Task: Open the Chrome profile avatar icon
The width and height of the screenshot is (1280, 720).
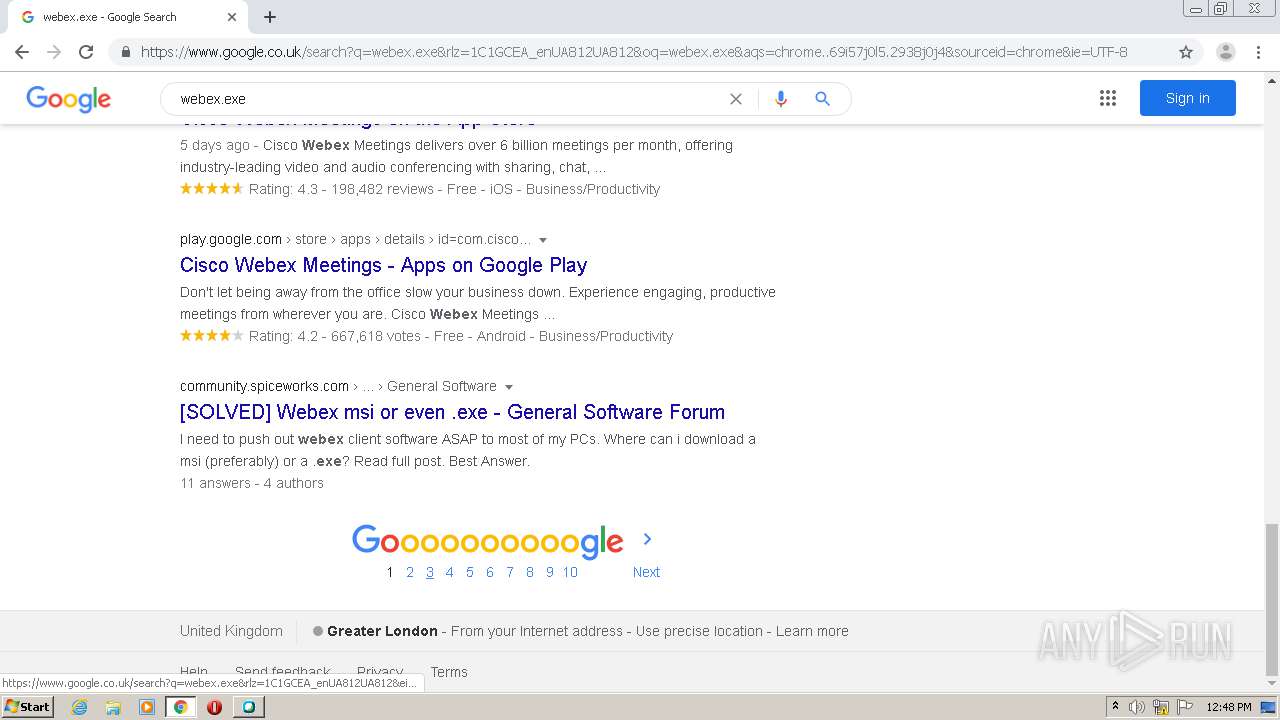Action: click(1226, 52)
